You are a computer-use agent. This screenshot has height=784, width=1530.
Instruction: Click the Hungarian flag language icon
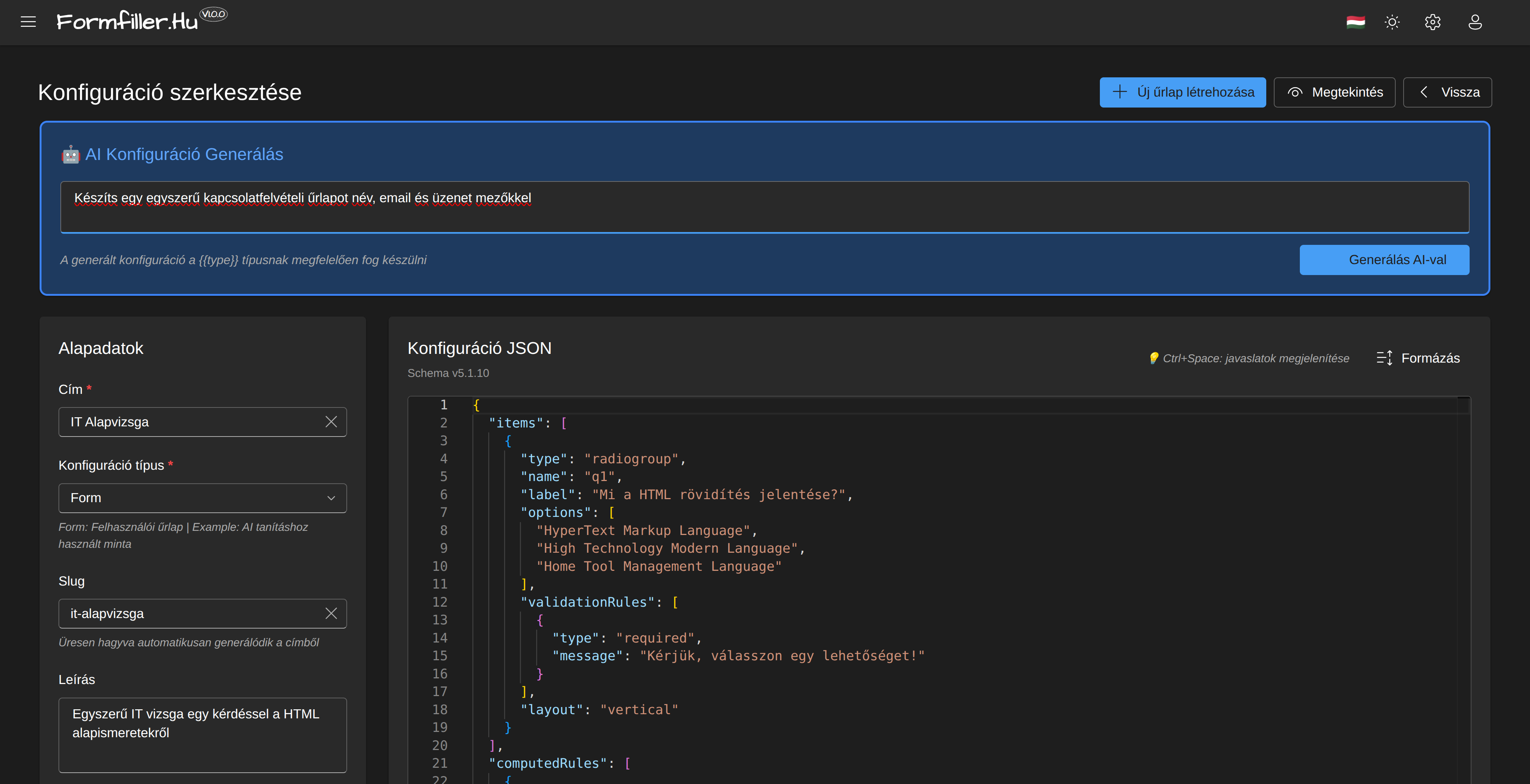(x=1355, y=23)
